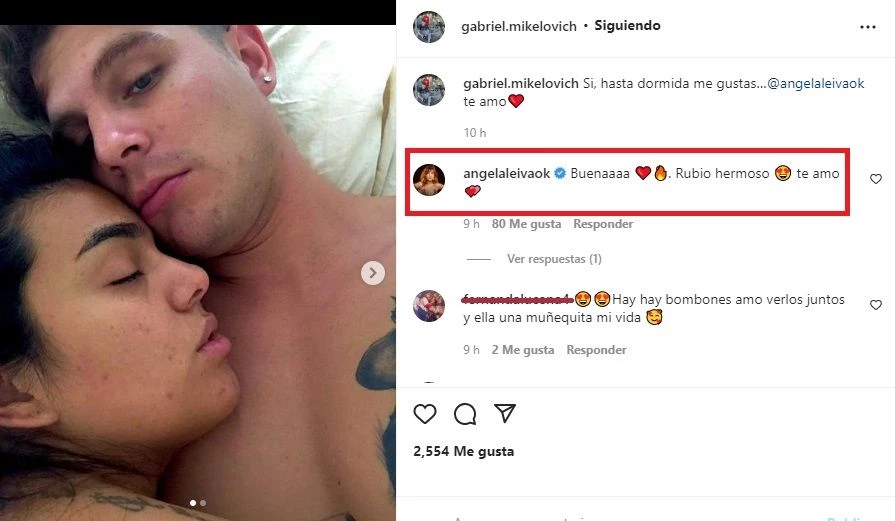Screen dimensions: 895x521
Task: Click the couple photo in the post
Action: click(197, 273)
